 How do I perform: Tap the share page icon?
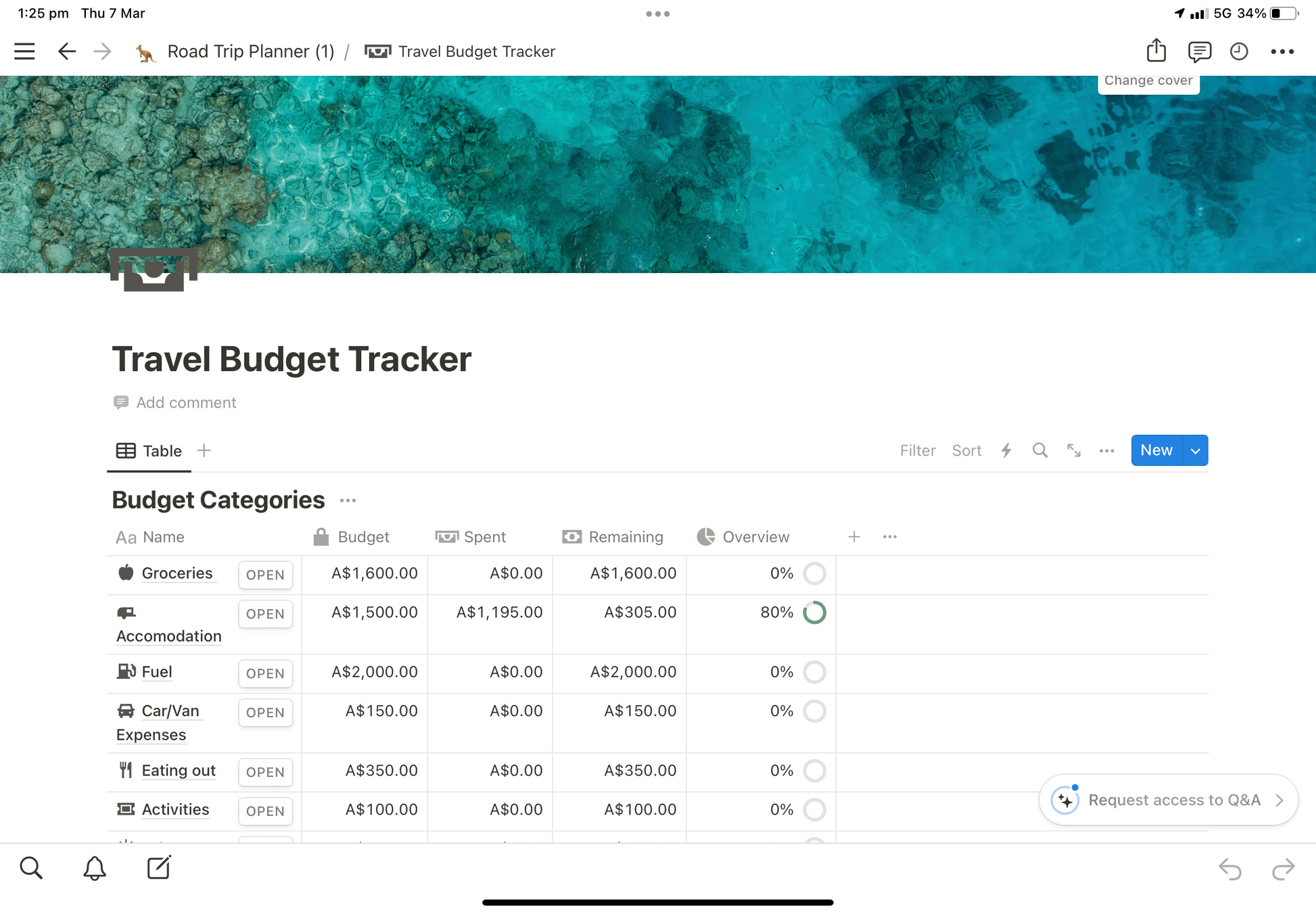point(1156,51)
